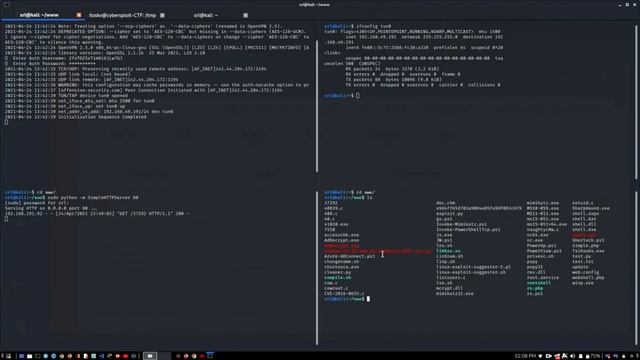Click the file name churrasco.exe
The image size is (640, 360).
tap(342, 267)
